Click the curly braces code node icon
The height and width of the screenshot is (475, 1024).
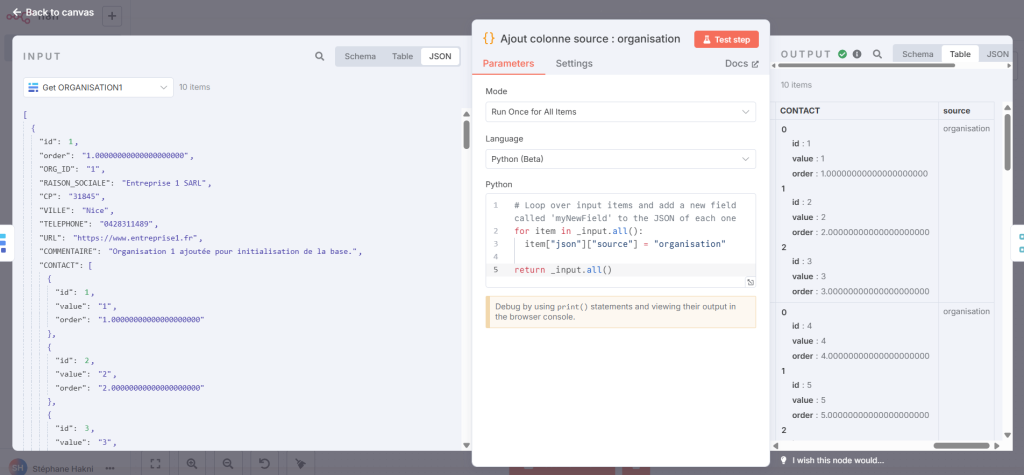tap(488, 39)
